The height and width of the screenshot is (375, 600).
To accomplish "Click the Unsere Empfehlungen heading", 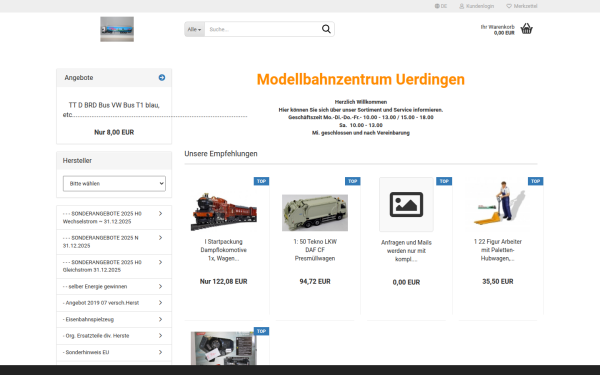I will pyautogui.click(x=221, y=154).
